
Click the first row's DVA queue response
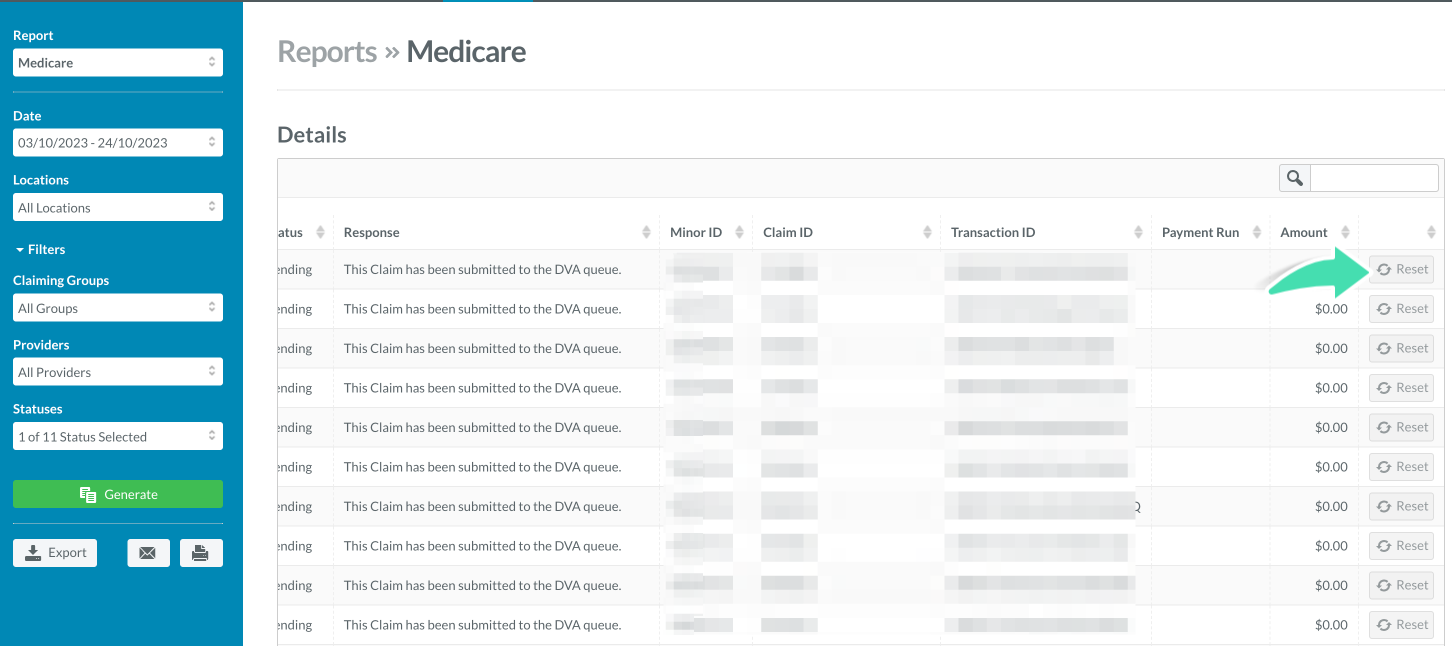(x=482, y=269)
